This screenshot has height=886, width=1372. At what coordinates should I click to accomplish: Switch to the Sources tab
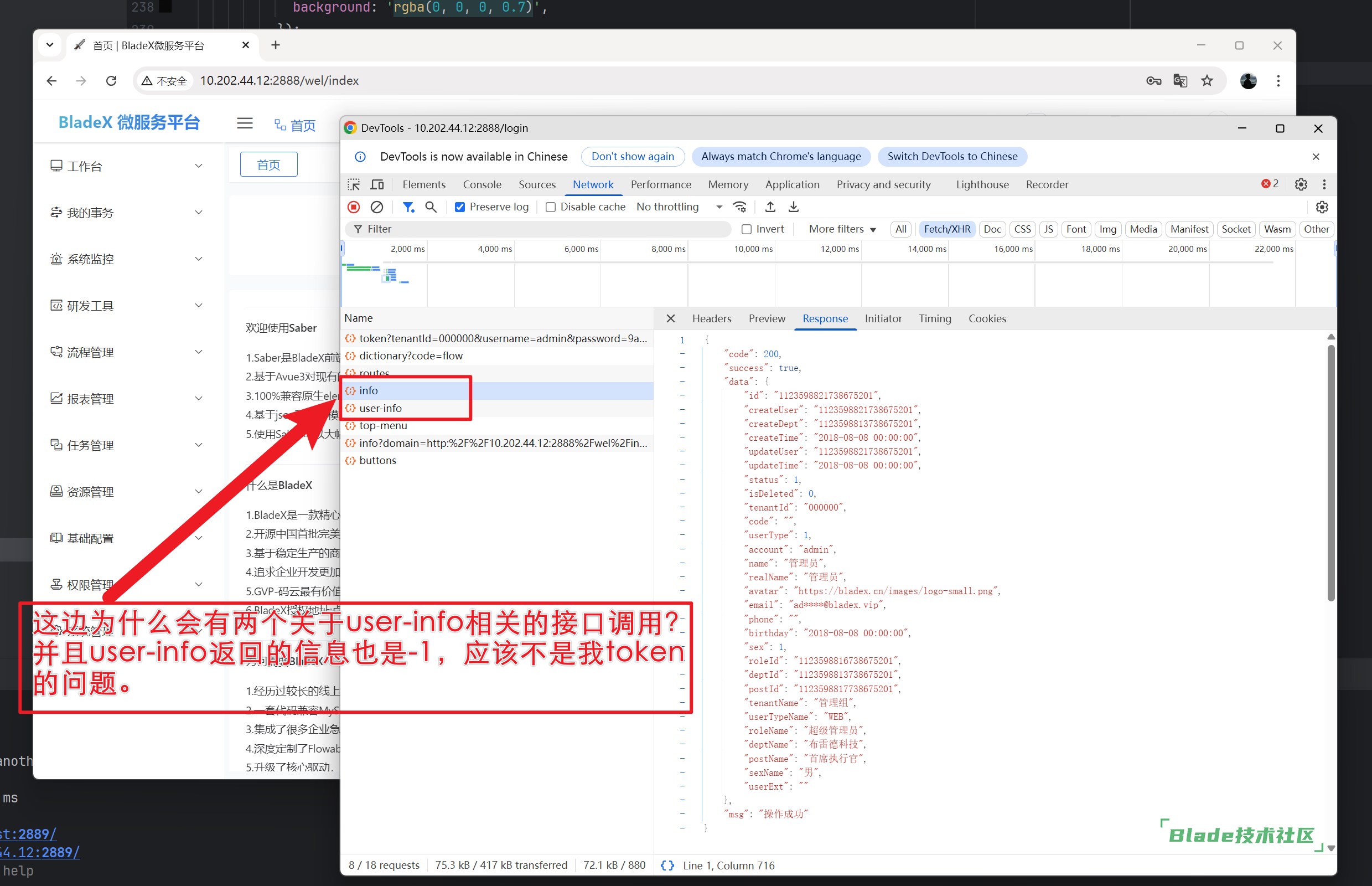click(x=537, y=185)
